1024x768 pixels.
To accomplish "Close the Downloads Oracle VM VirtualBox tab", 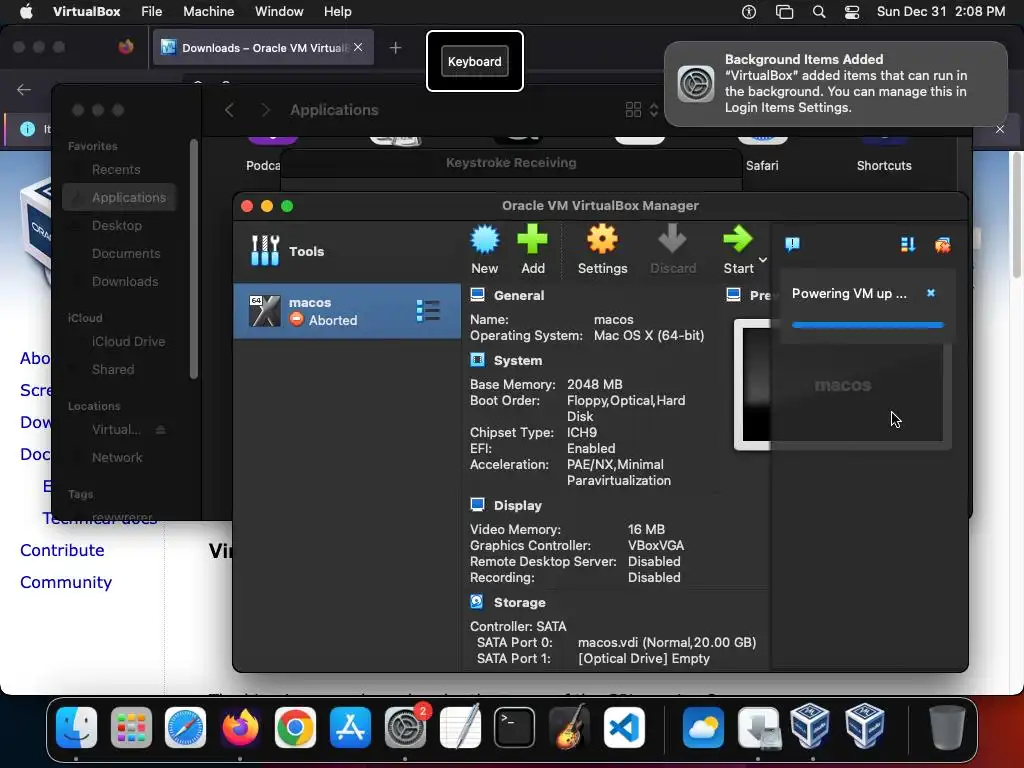I will tap(358, 47).
